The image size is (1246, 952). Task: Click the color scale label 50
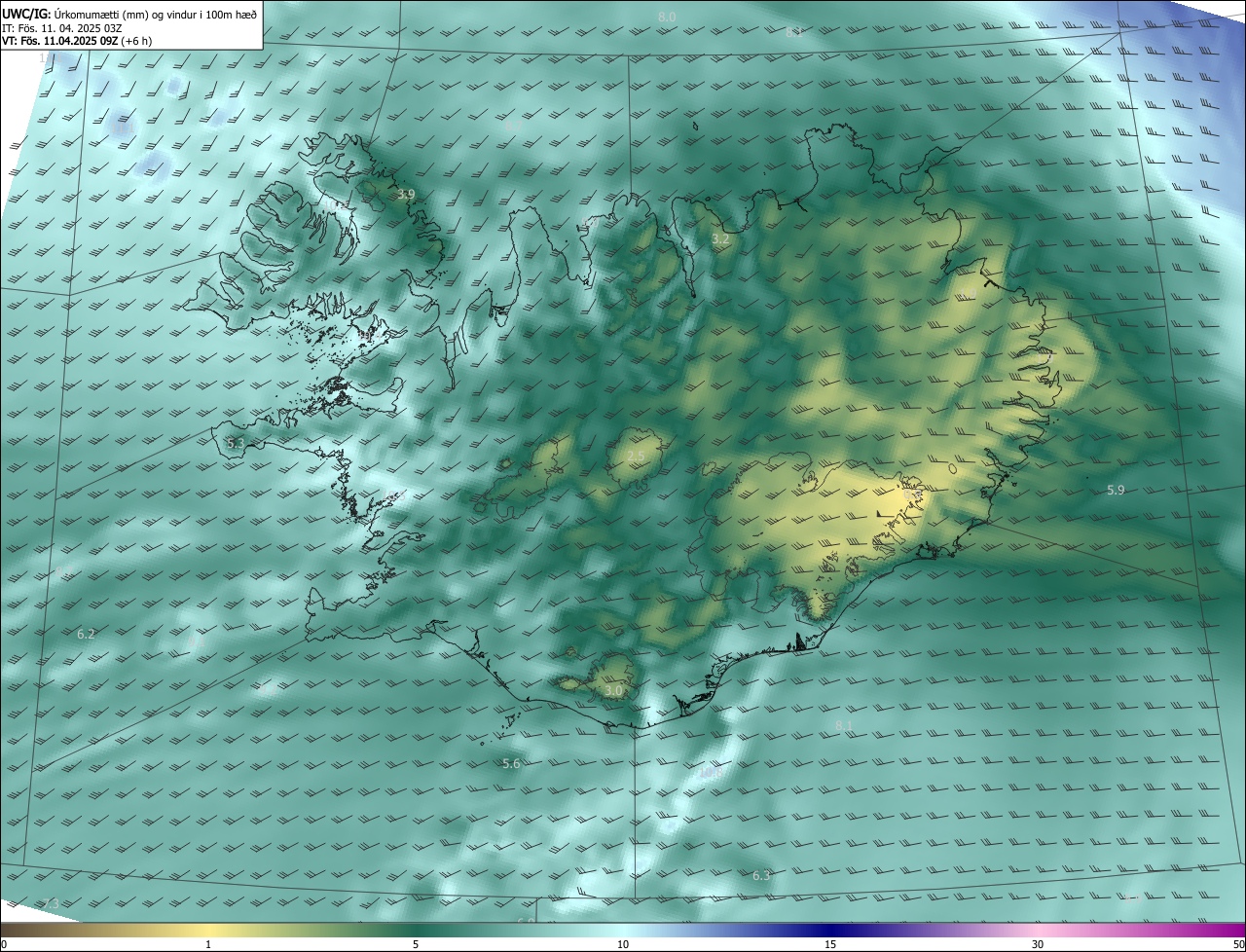(x=1238, y=944)
